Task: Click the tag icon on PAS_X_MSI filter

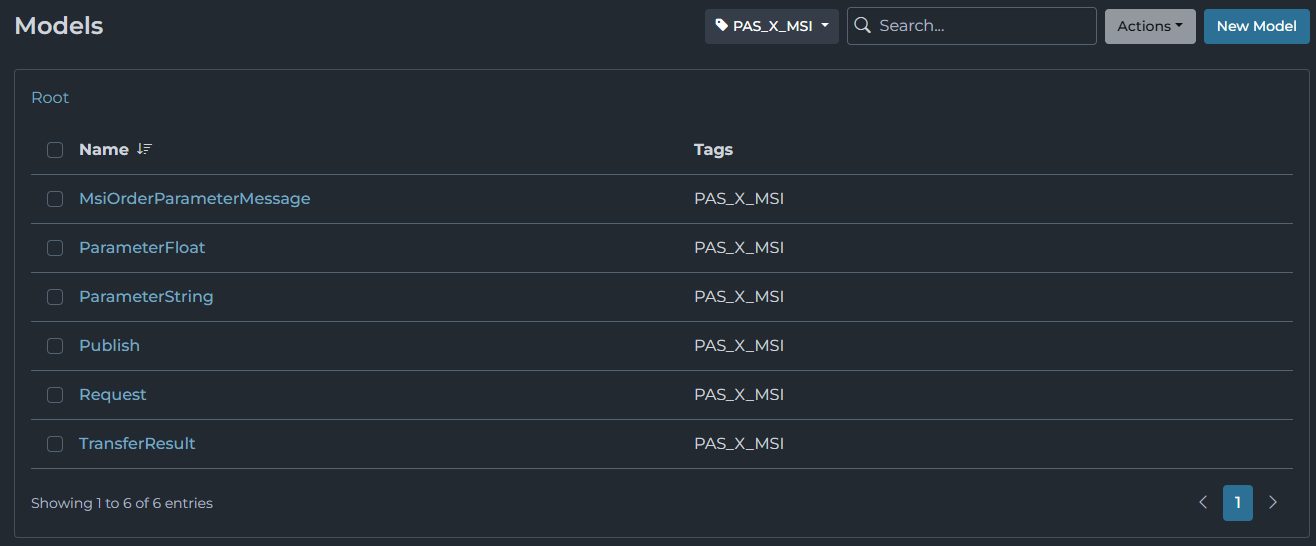Action: pyautogui.click(x=722, y=26)
